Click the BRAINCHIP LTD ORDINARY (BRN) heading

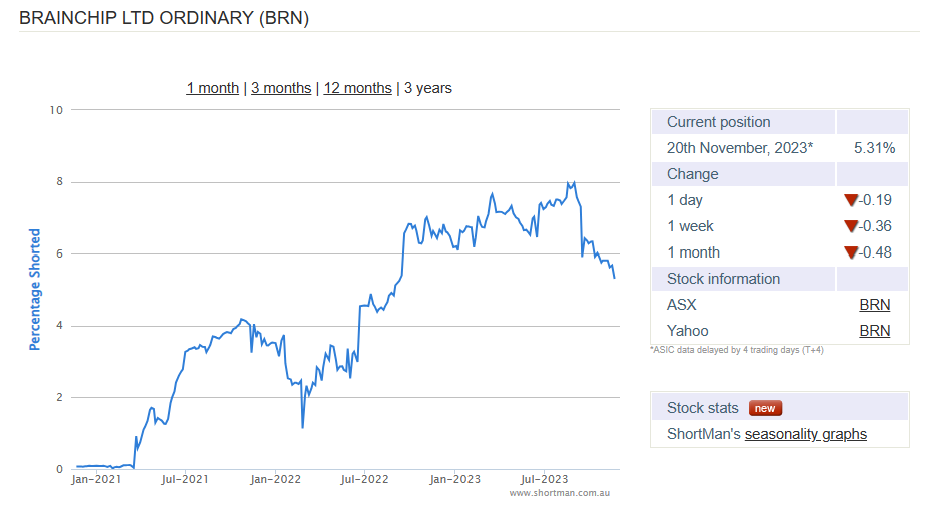[164, 18]
